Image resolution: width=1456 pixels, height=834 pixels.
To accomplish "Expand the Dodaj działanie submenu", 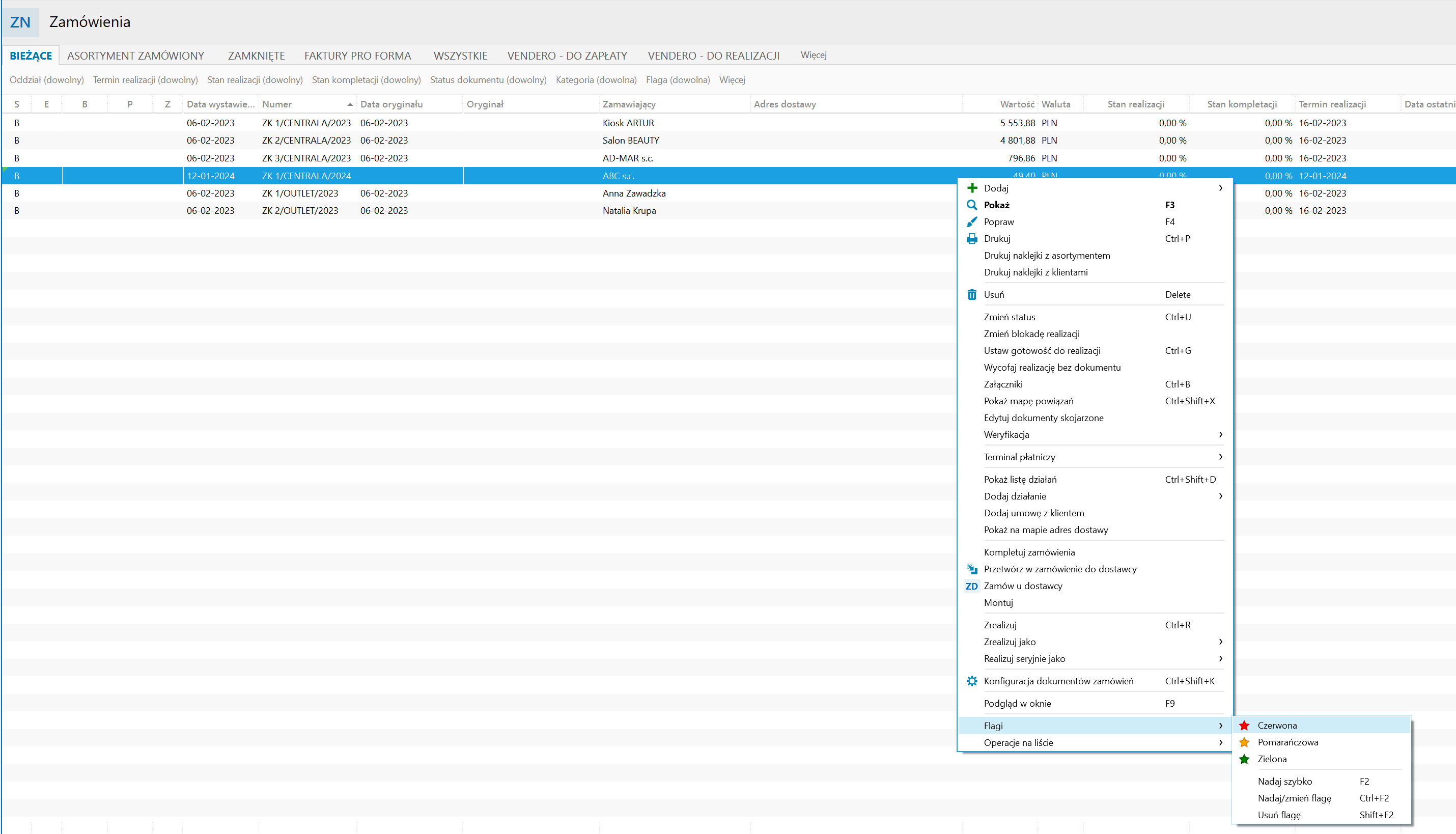I will pyautogui.click(x=1220, y=496).
